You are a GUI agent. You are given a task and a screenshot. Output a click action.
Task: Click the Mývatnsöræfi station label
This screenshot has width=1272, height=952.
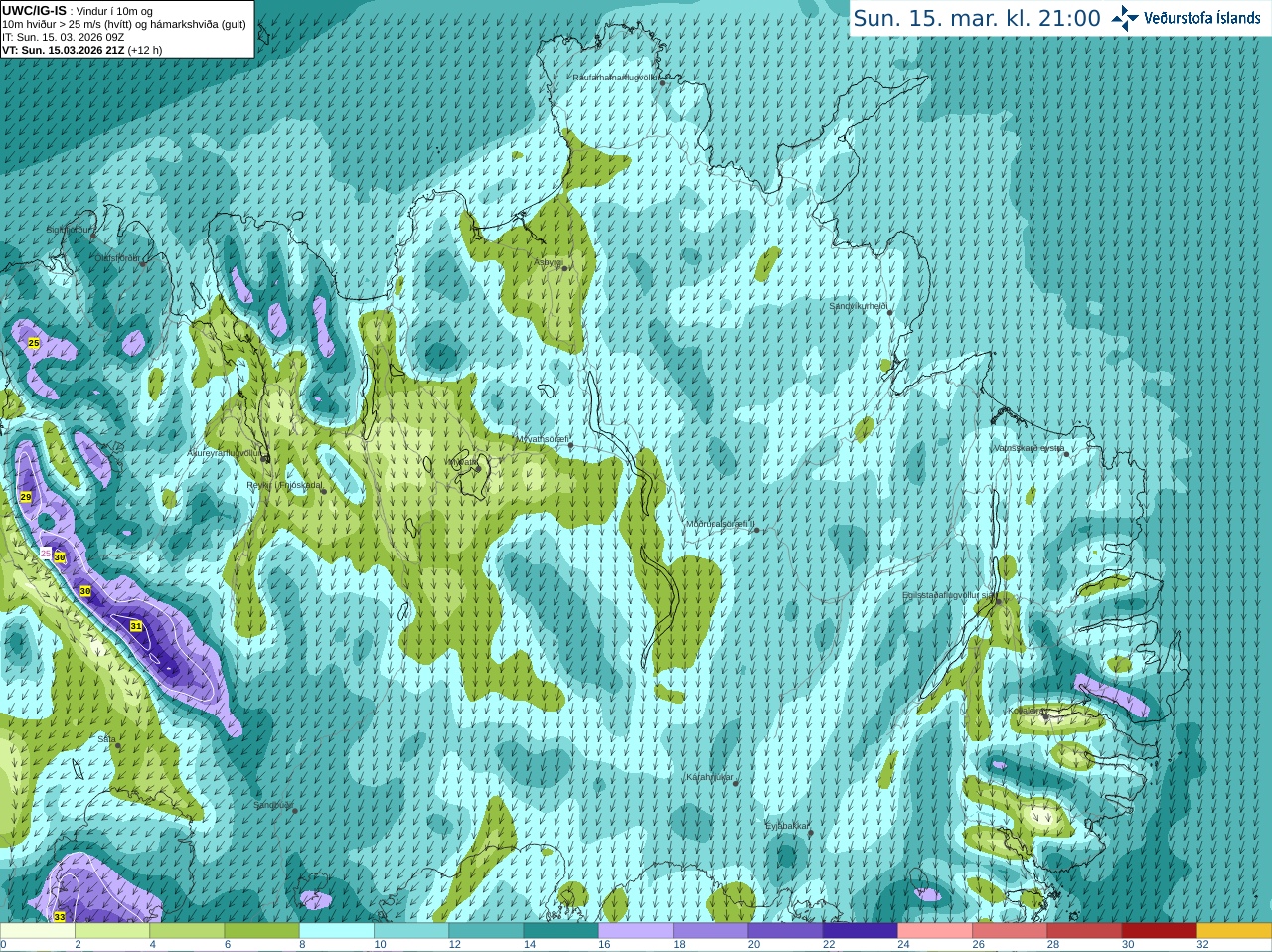[543, 439]
